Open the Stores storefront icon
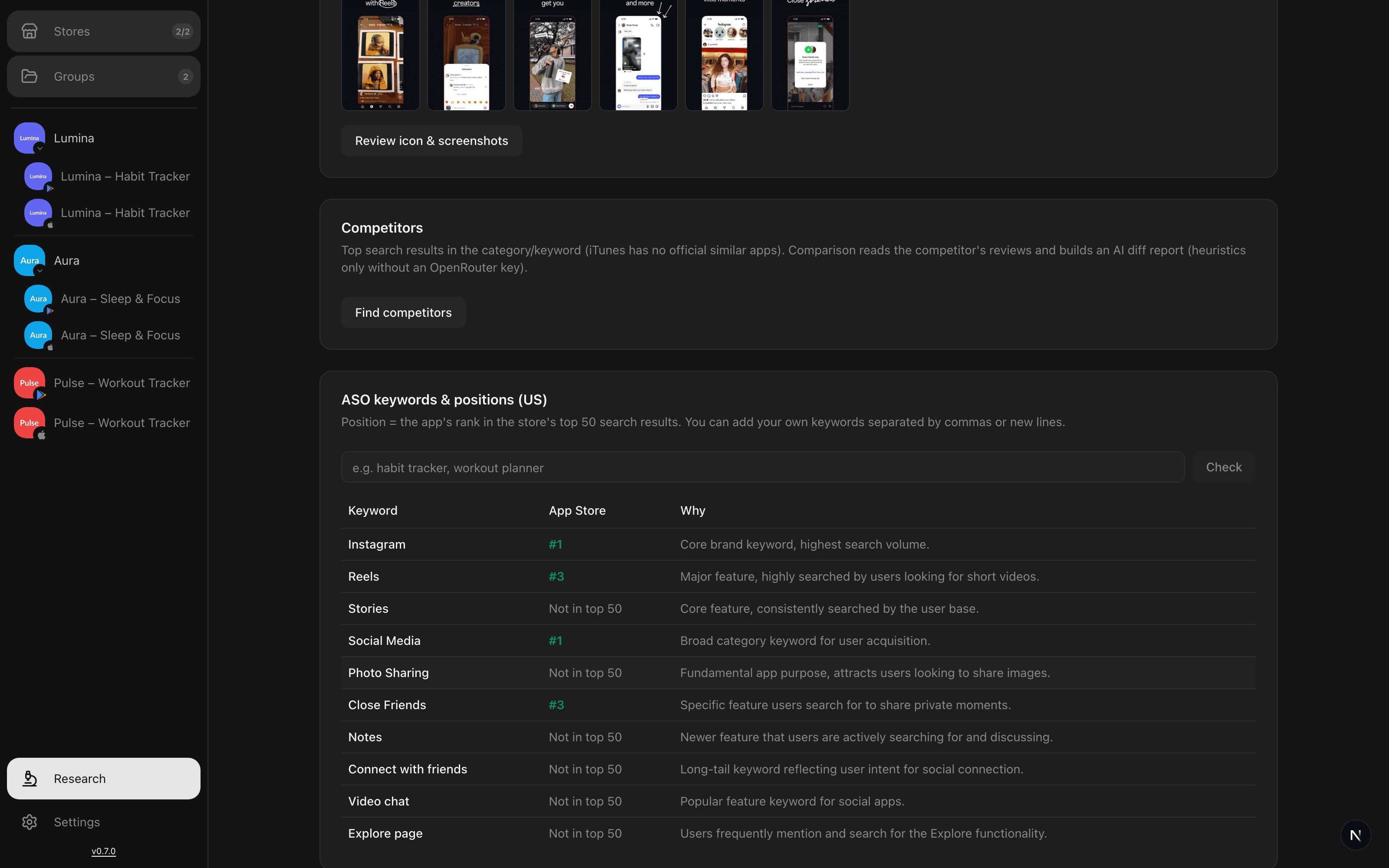1389x868 pixels. click(29, 31)
